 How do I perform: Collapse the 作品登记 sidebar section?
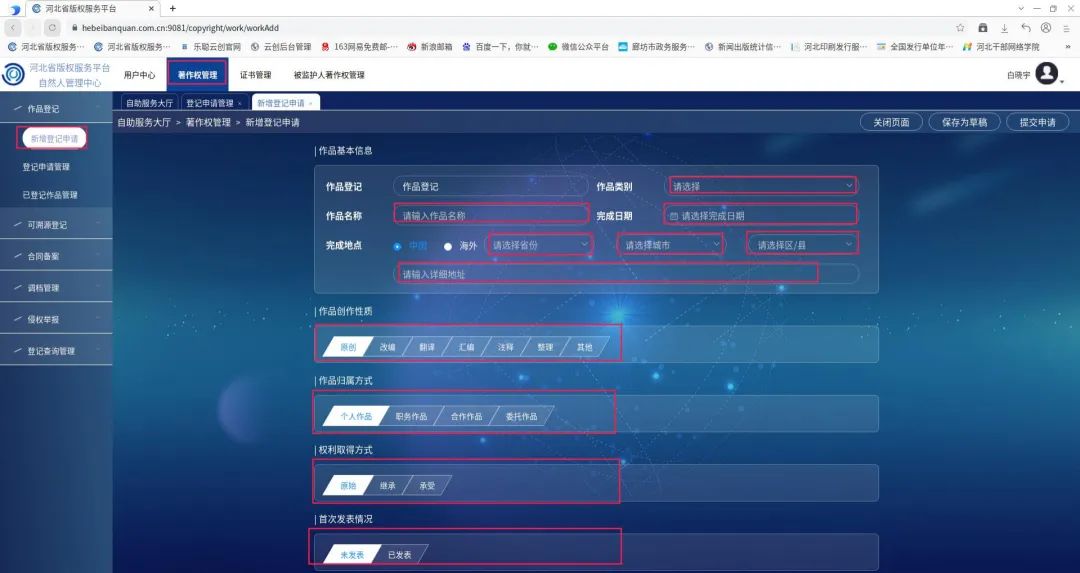coord(56,108)
